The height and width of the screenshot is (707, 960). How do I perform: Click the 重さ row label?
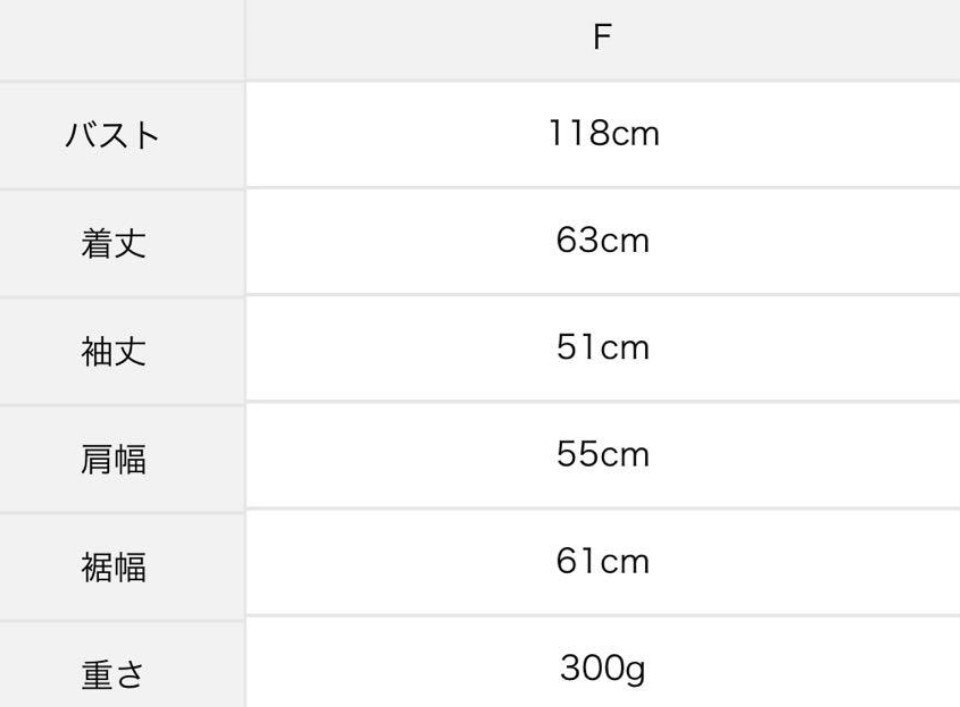113,674
